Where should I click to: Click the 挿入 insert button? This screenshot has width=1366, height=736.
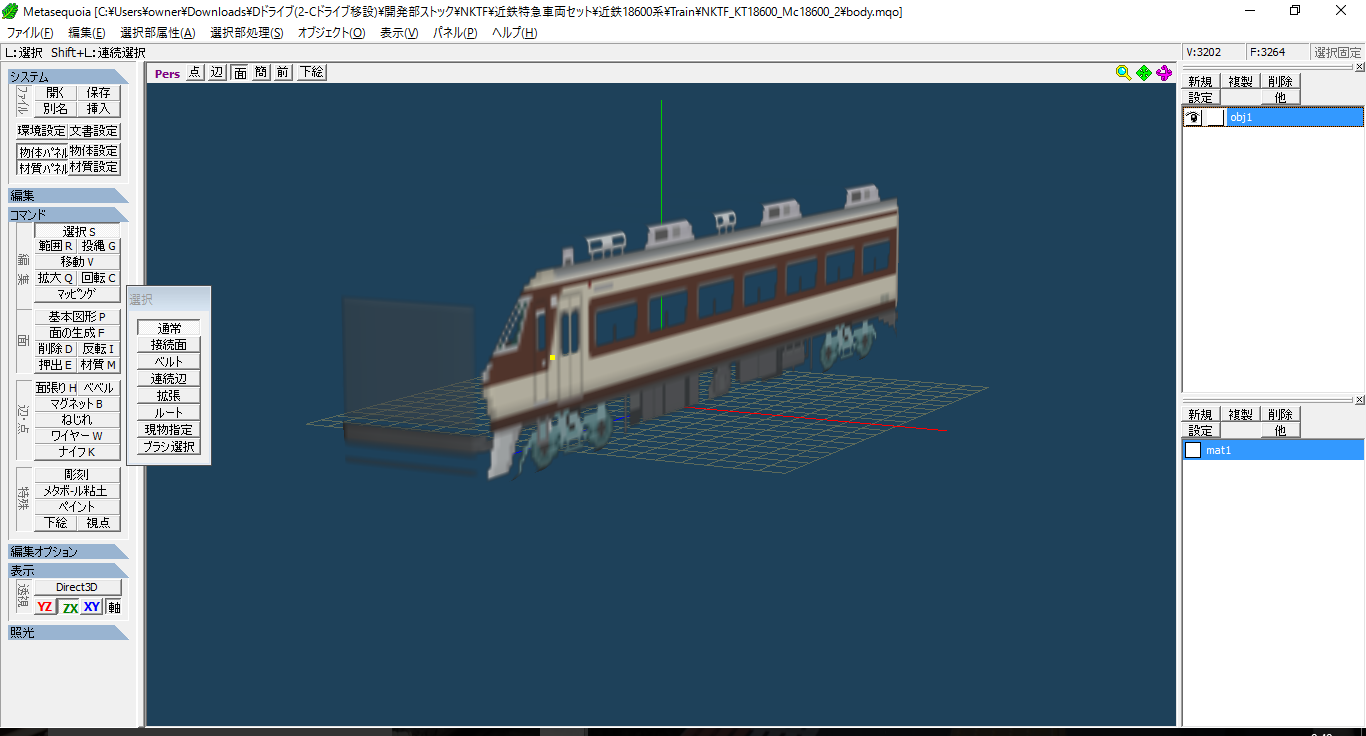coord(99,109)
